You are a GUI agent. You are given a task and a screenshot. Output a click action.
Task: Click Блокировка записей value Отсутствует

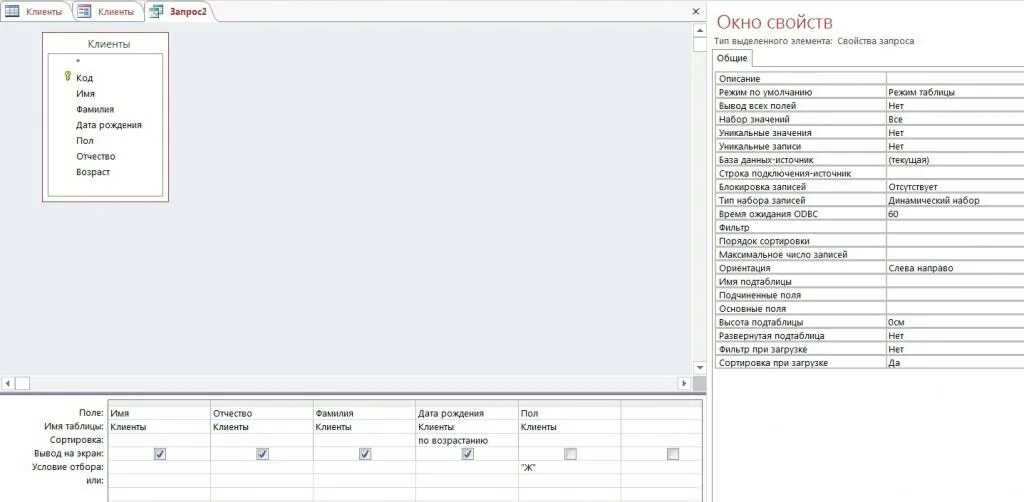(x=955, y=187)
